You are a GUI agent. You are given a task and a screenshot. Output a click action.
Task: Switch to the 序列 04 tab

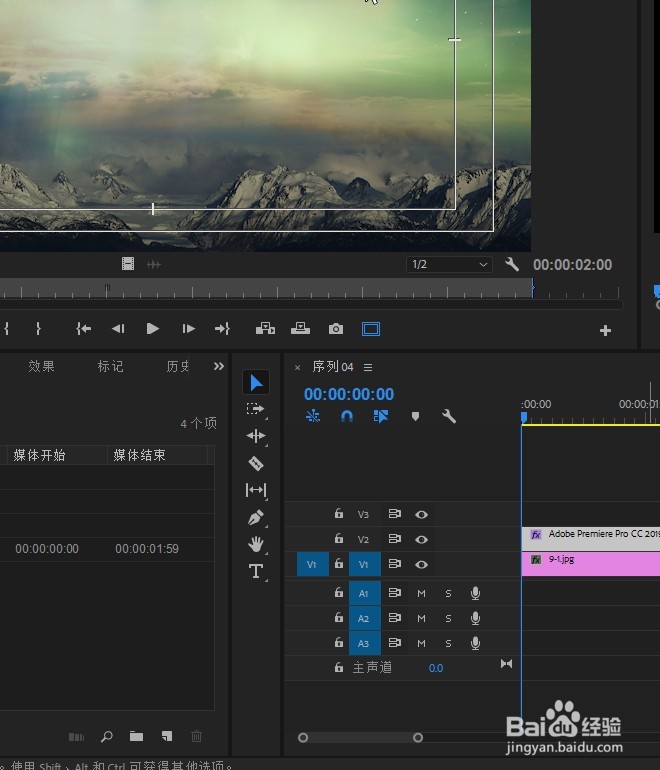tap(332, 367)
